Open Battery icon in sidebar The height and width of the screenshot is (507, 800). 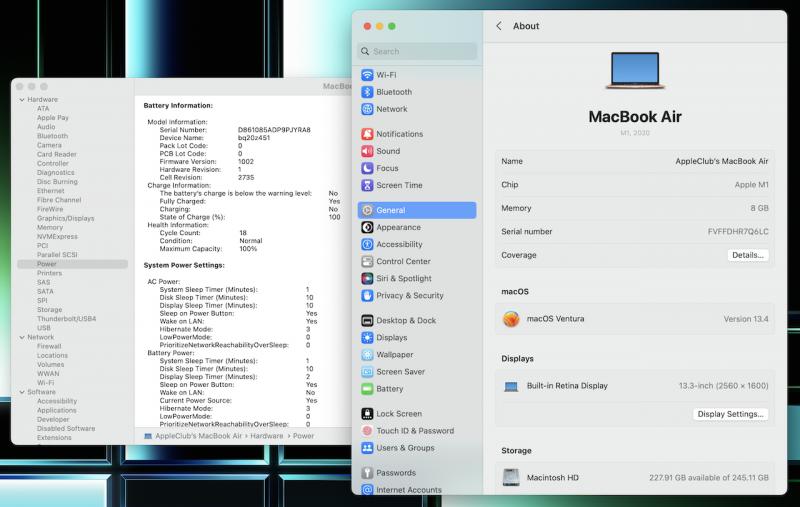367,389
